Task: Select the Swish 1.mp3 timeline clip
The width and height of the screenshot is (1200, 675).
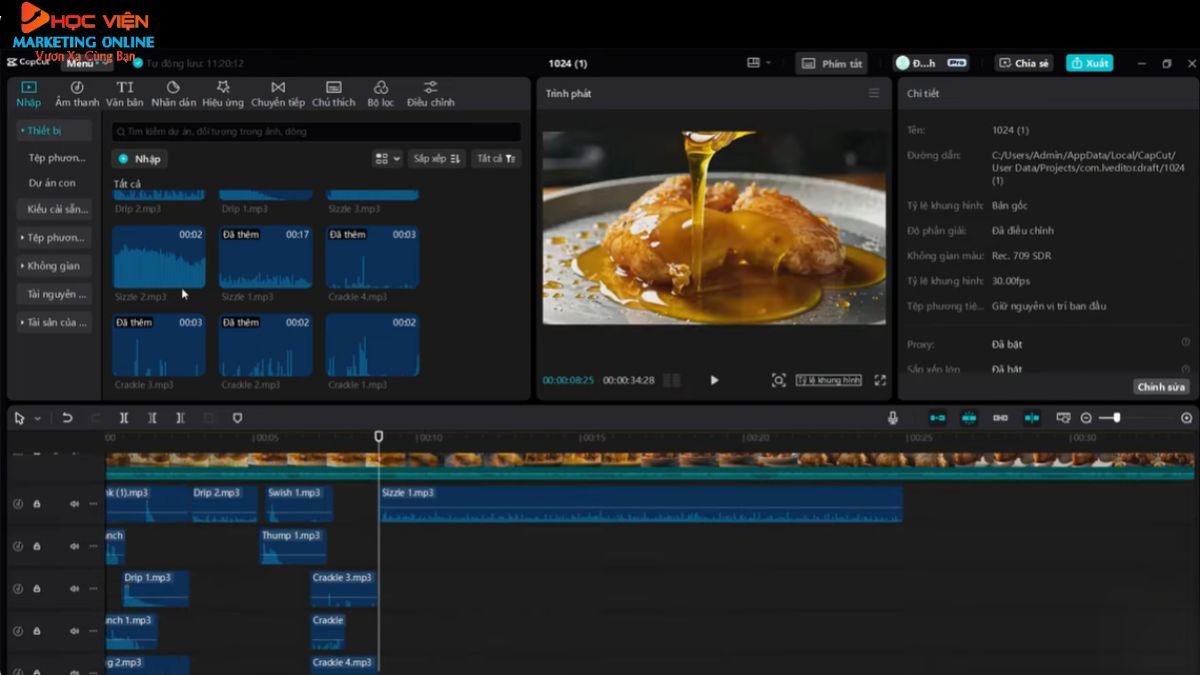Action: [x=299, y=504]
